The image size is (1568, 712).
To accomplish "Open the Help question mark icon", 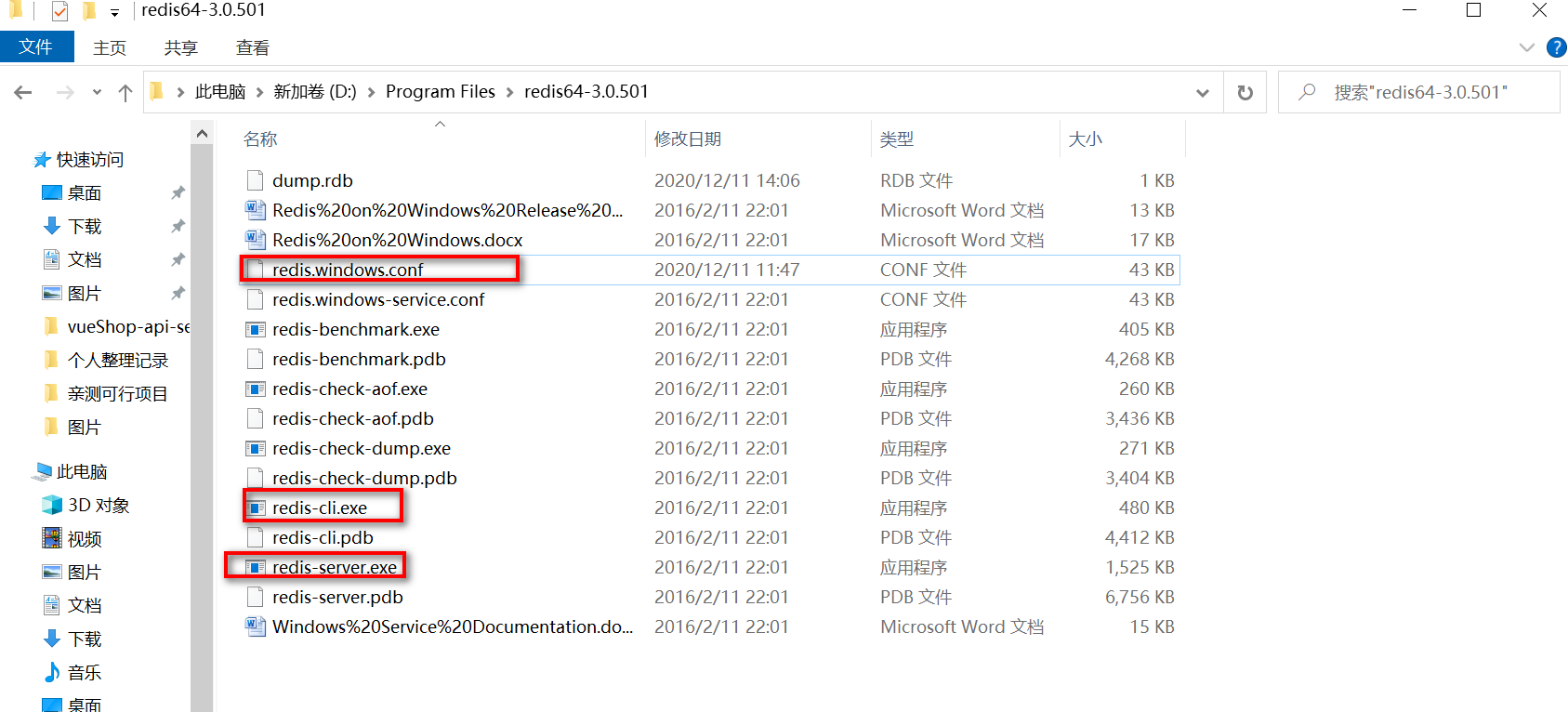I will pos(1556,47).
